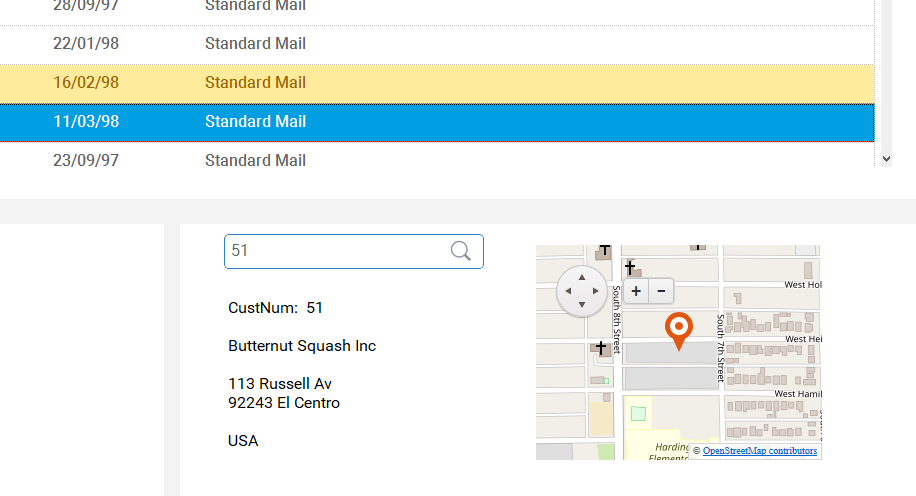
Task: Click the 113 Russell Av address
Action: click(x=280, y=384)
